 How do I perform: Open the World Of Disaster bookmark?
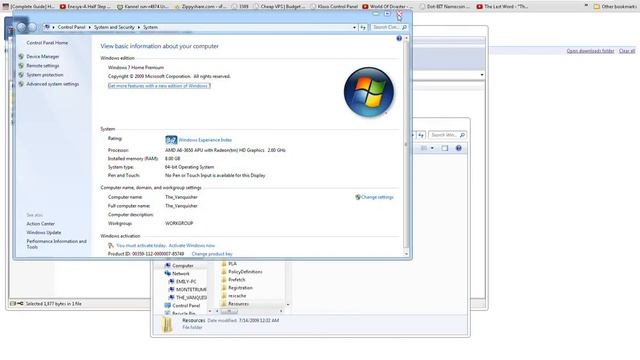coord(387,7)
